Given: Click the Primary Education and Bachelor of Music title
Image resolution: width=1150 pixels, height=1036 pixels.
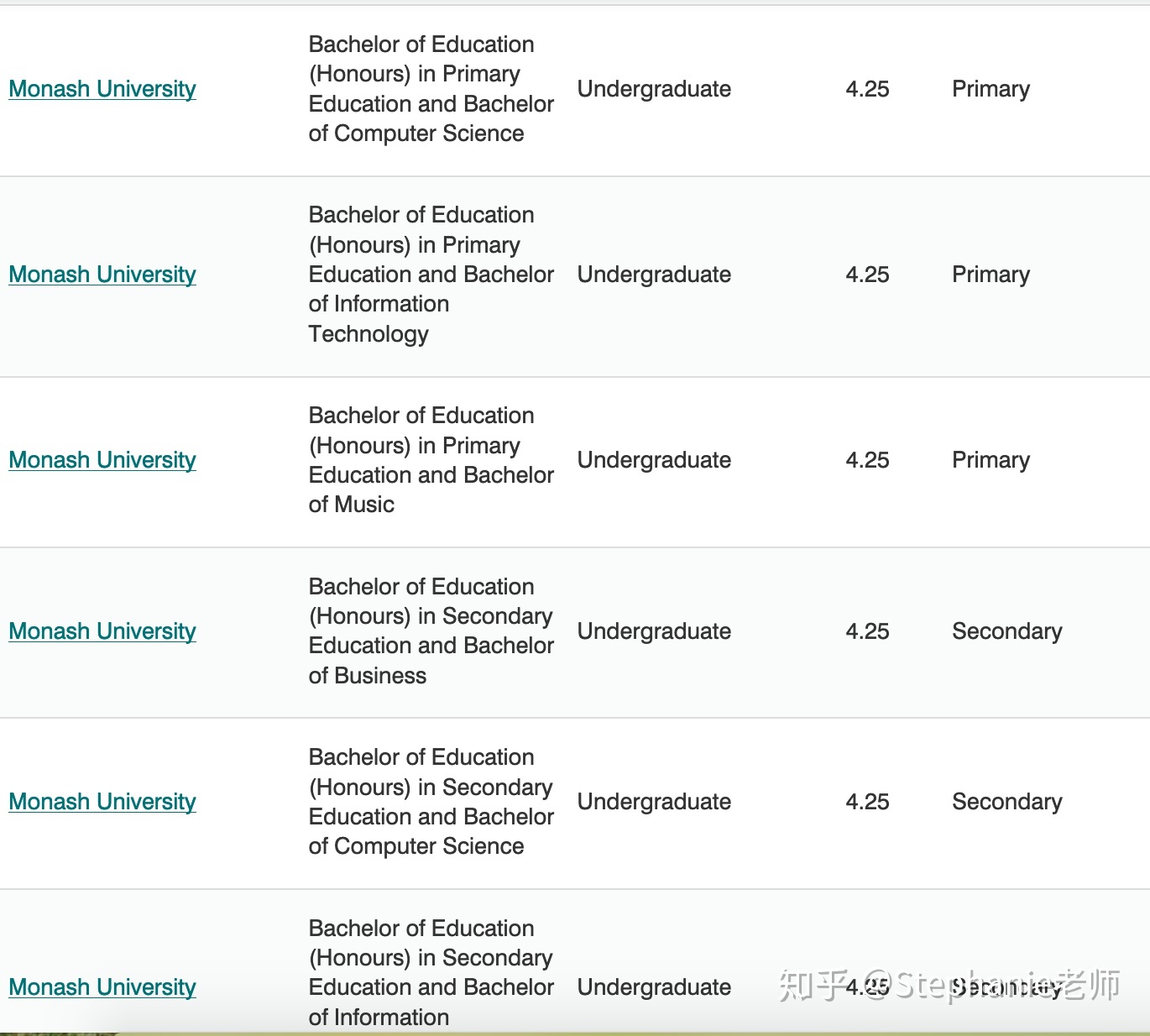Looking at the screenshot, I should click(431, 460).
